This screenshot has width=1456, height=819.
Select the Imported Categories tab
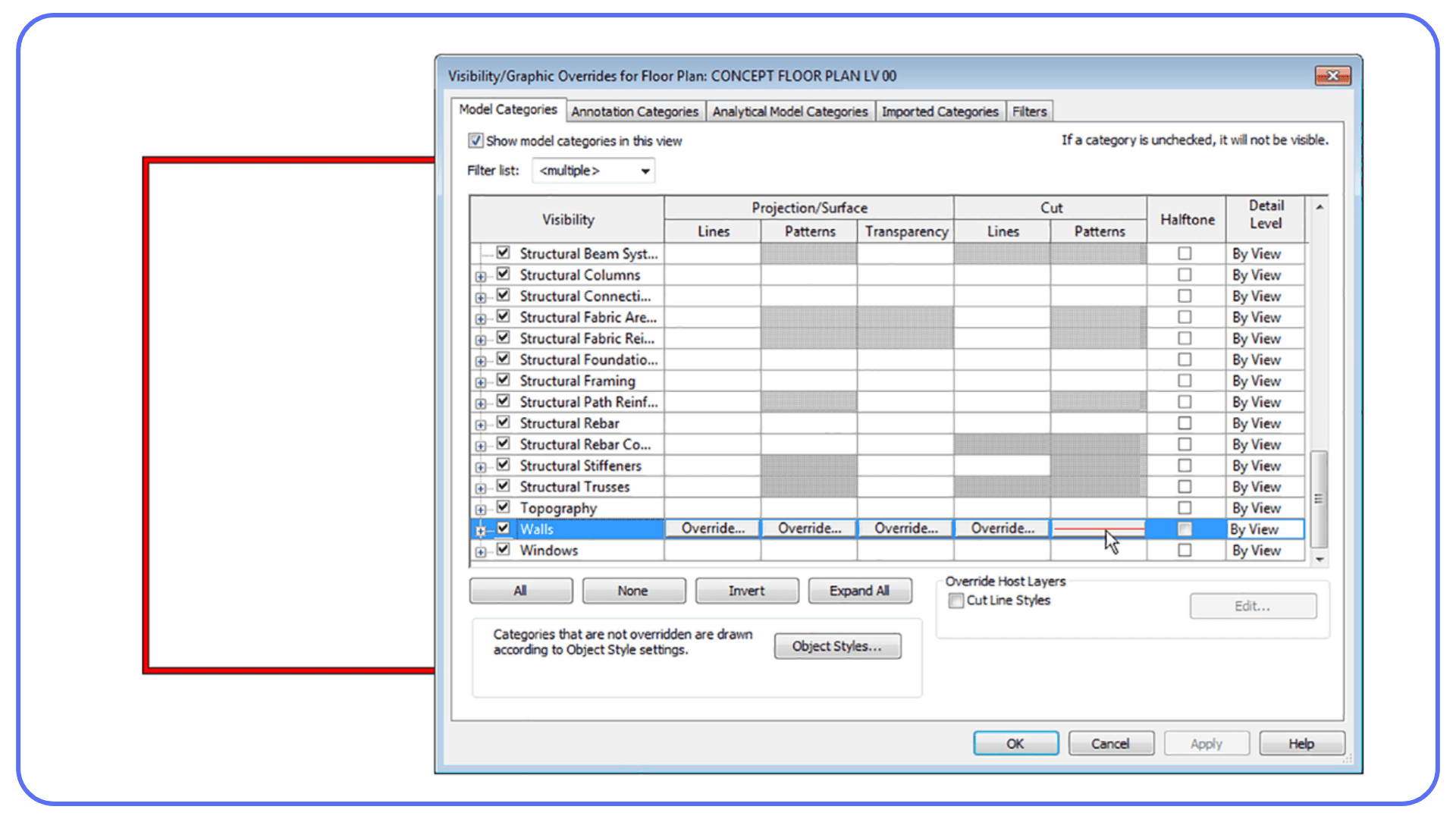940,111
